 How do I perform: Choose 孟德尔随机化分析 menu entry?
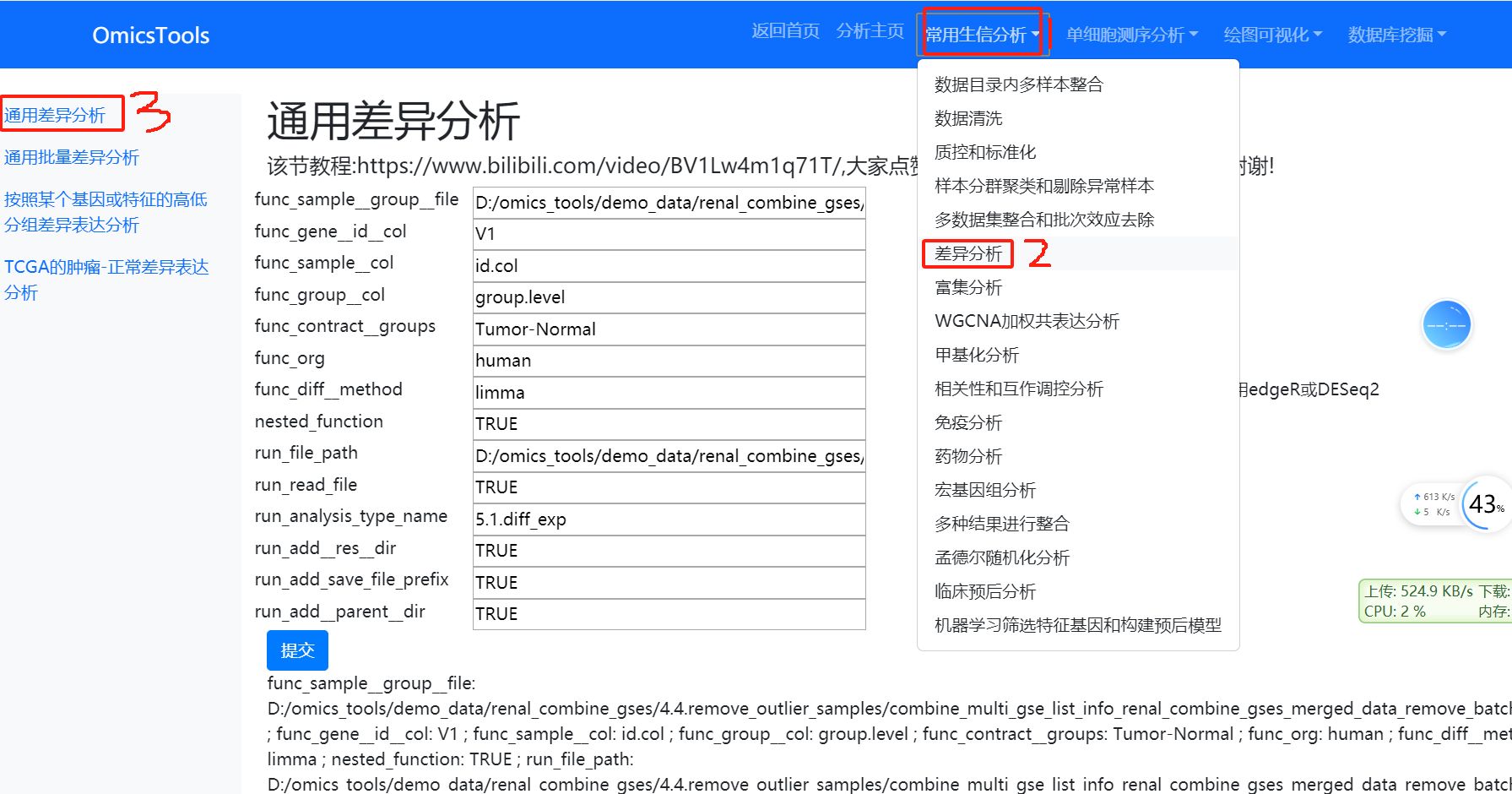pyautogui.click(x=1078, y=557)
